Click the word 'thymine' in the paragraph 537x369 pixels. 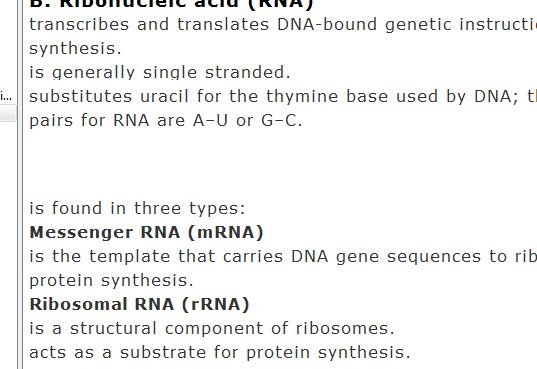(x=302, y=96)
